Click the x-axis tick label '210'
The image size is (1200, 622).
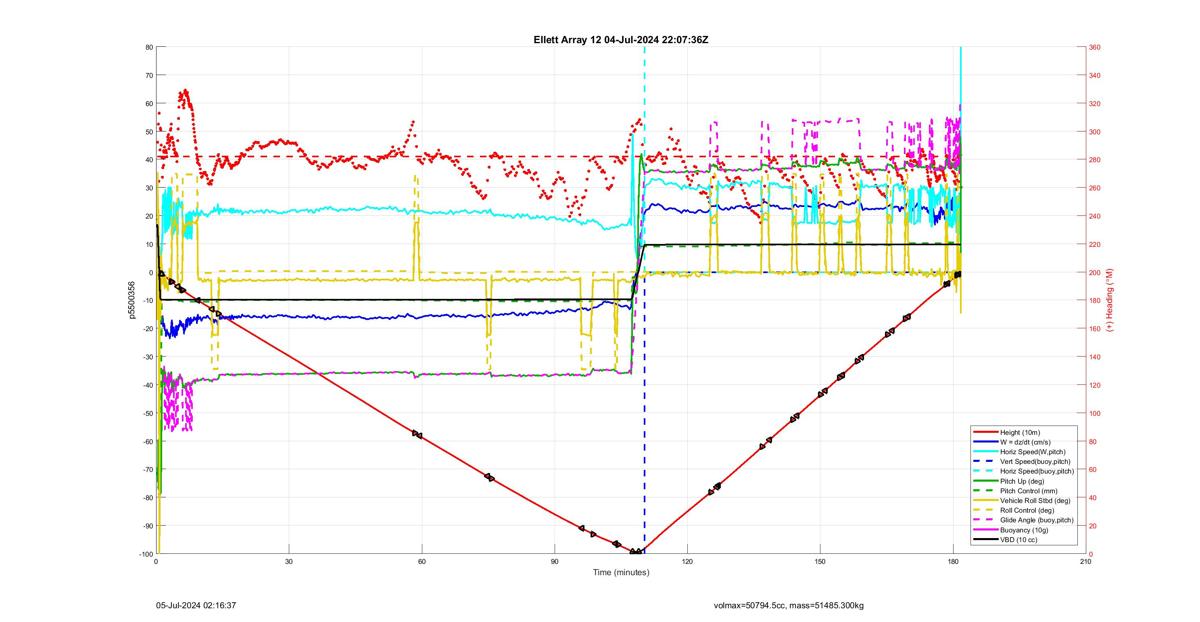[1086, 562]
